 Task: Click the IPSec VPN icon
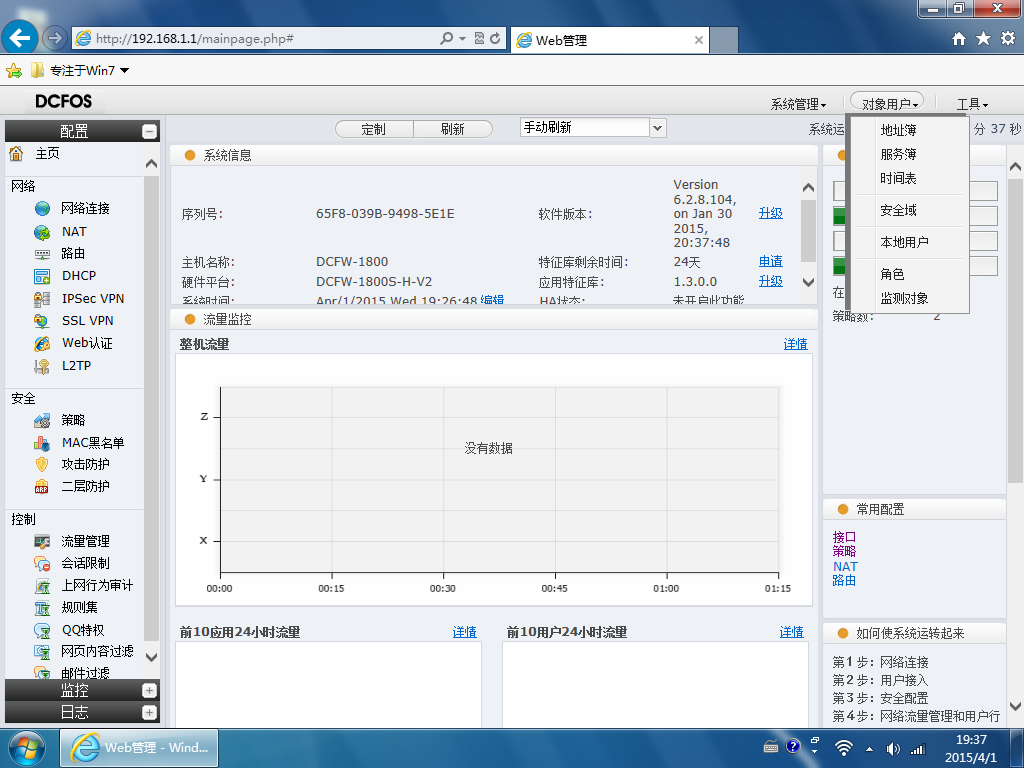pos(42,299)
